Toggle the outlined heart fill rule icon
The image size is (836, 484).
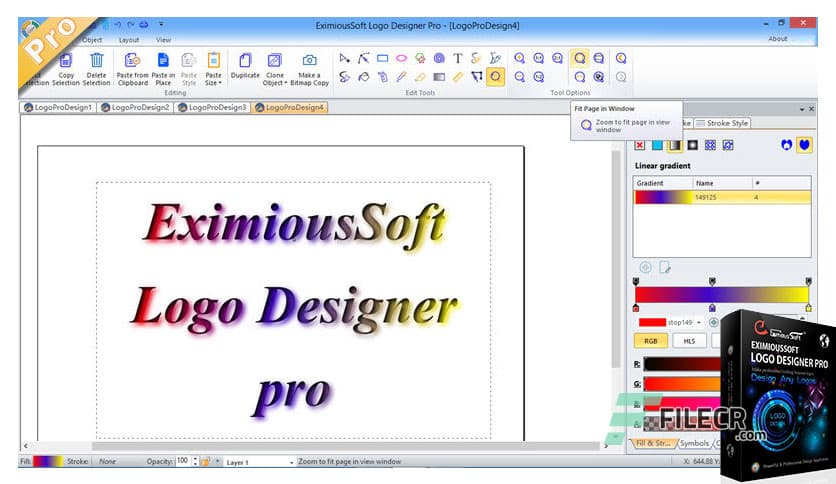(x=786, y=145)
